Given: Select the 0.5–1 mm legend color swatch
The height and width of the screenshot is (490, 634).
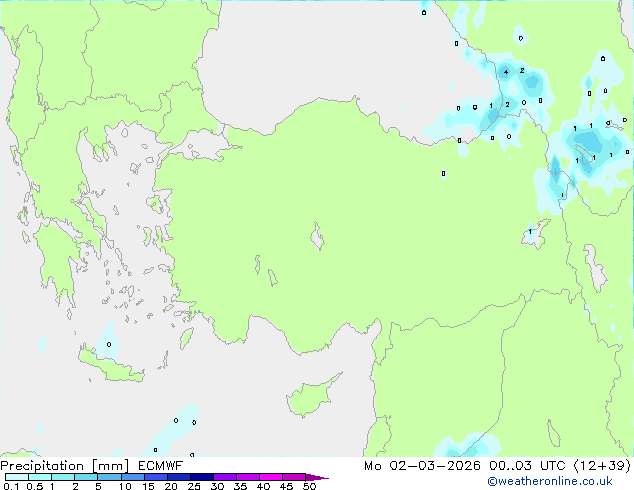Looking at the screenshot, I should (40, 477).
